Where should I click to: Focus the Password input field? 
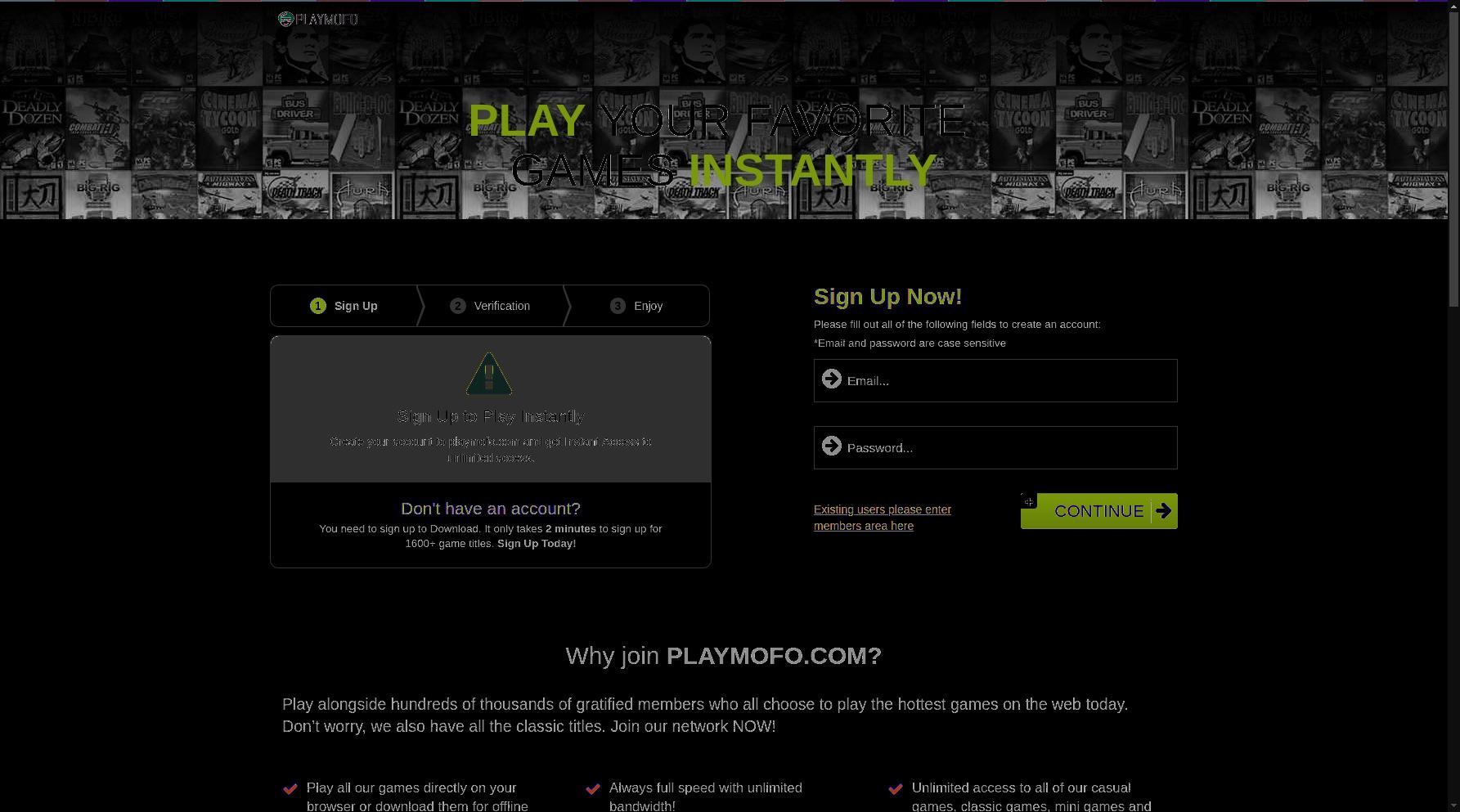(995, 447)
